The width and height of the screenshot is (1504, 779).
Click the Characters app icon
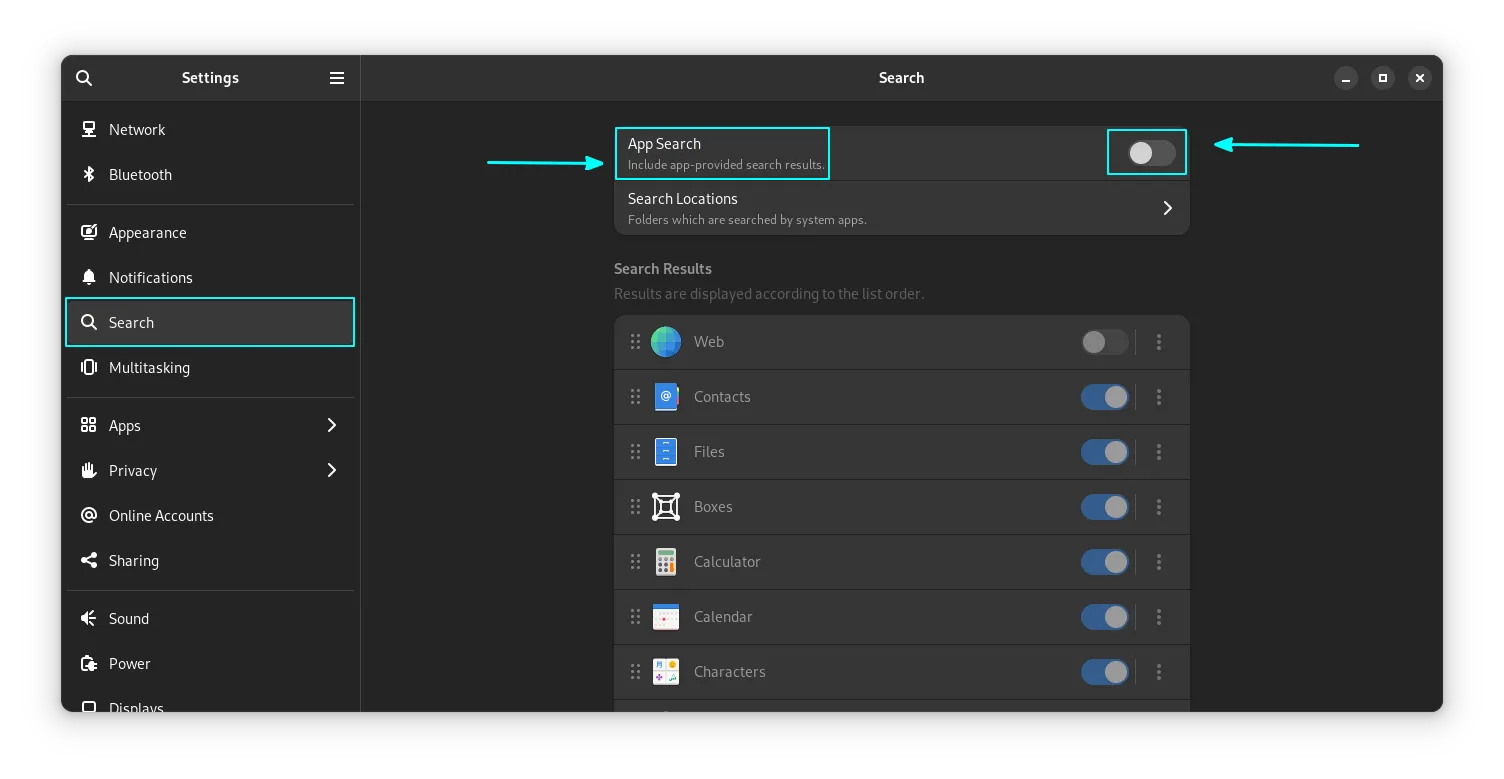click(x=666, y=672)
